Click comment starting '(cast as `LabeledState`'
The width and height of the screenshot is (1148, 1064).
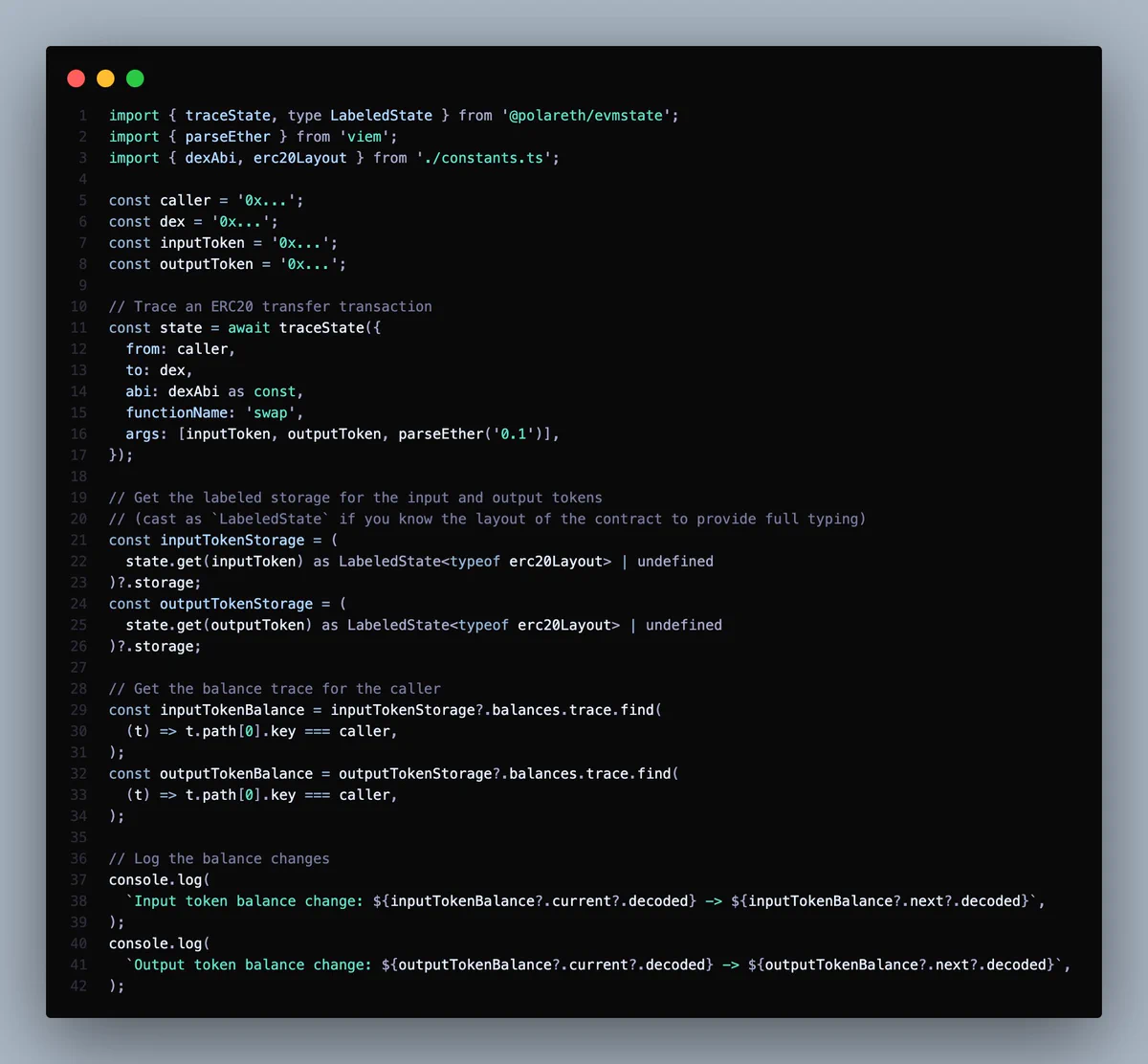488,520
